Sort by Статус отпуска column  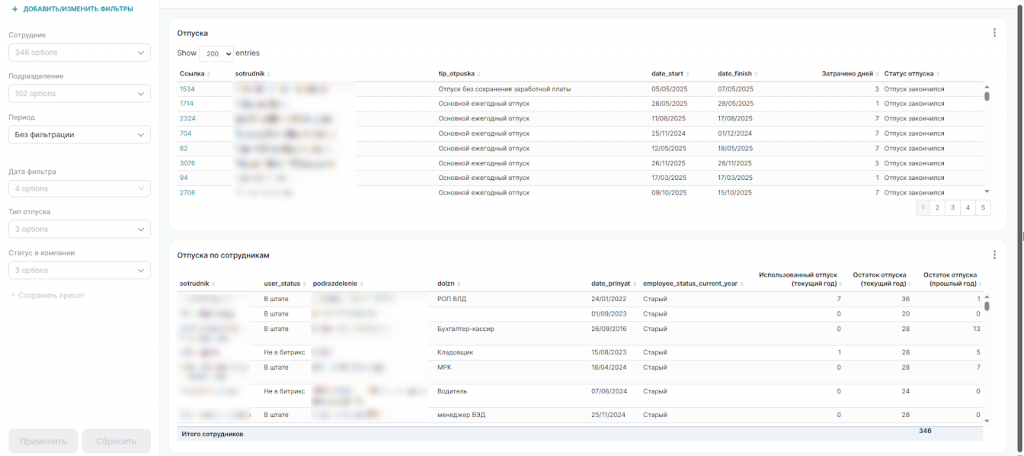(x=911, y=74)
